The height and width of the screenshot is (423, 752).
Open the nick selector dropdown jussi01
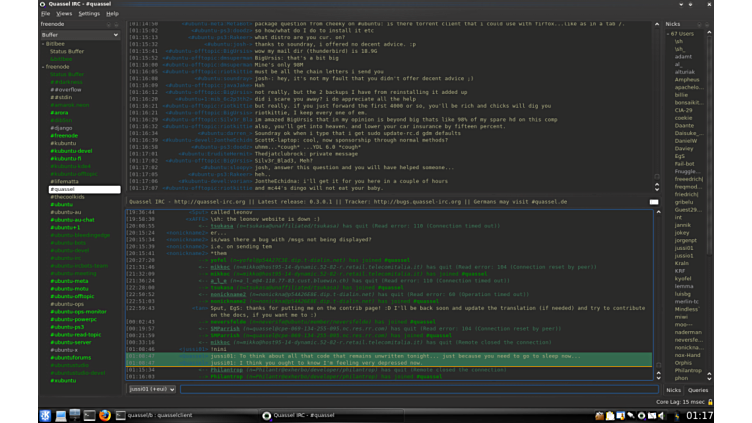(152, 389)
